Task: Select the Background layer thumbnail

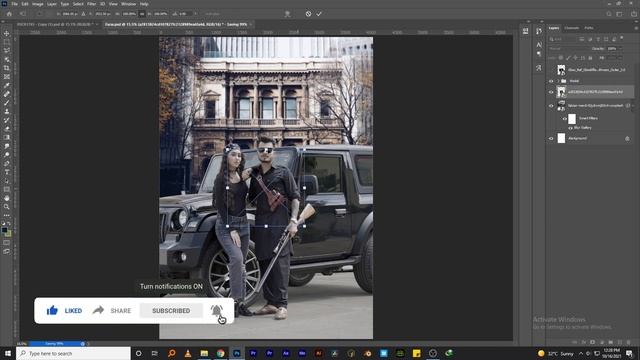Action: pos(562,139)
